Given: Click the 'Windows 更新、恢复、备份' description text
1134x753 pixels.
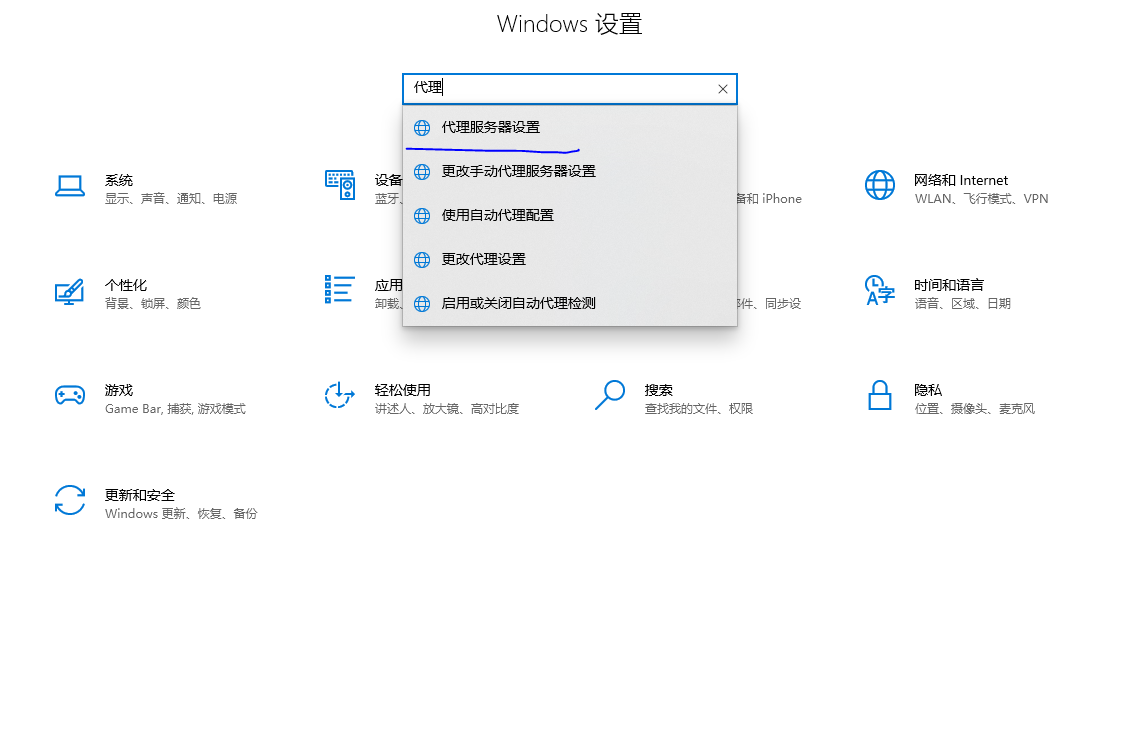Looking at the screenshot, I should (181, 514).
